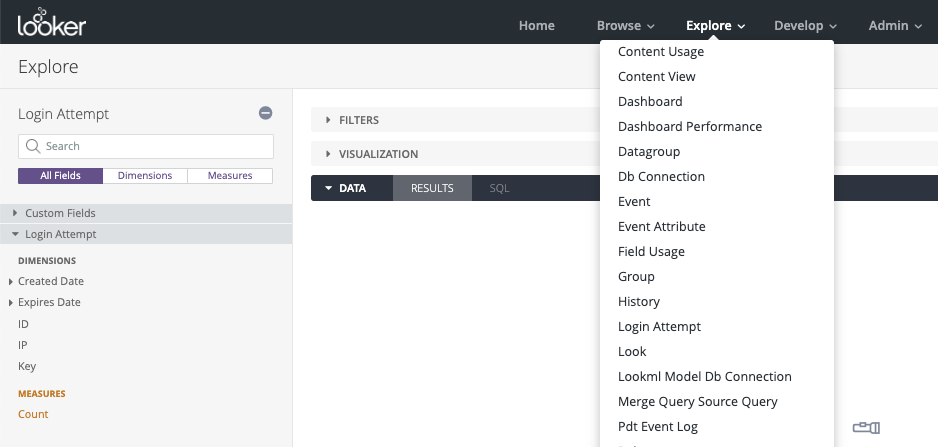Click the magnifier icon in the search box
Screen dimensions: 938x447
point(33,146)
